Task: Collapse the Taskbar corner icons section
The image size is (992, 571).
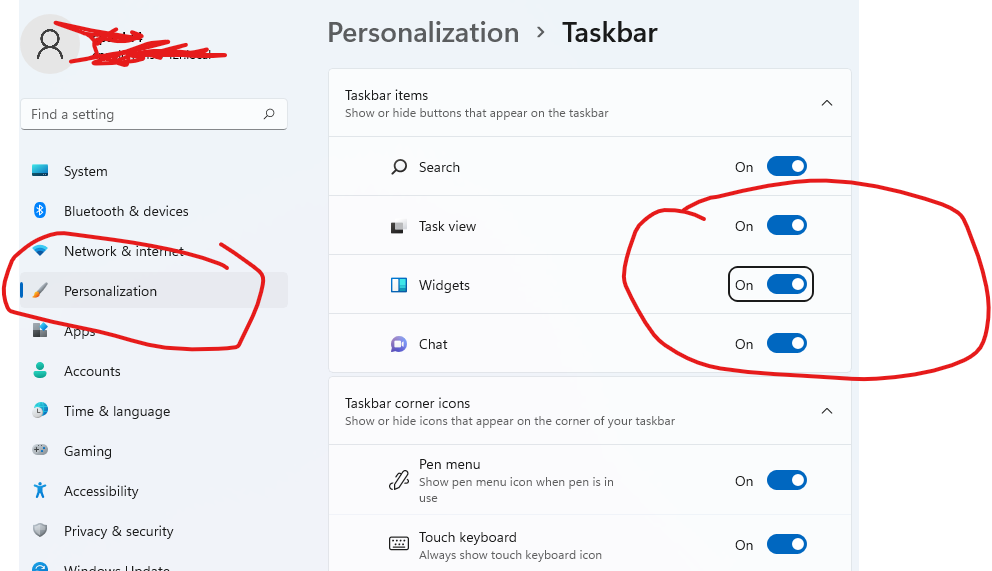Action: 826,411
